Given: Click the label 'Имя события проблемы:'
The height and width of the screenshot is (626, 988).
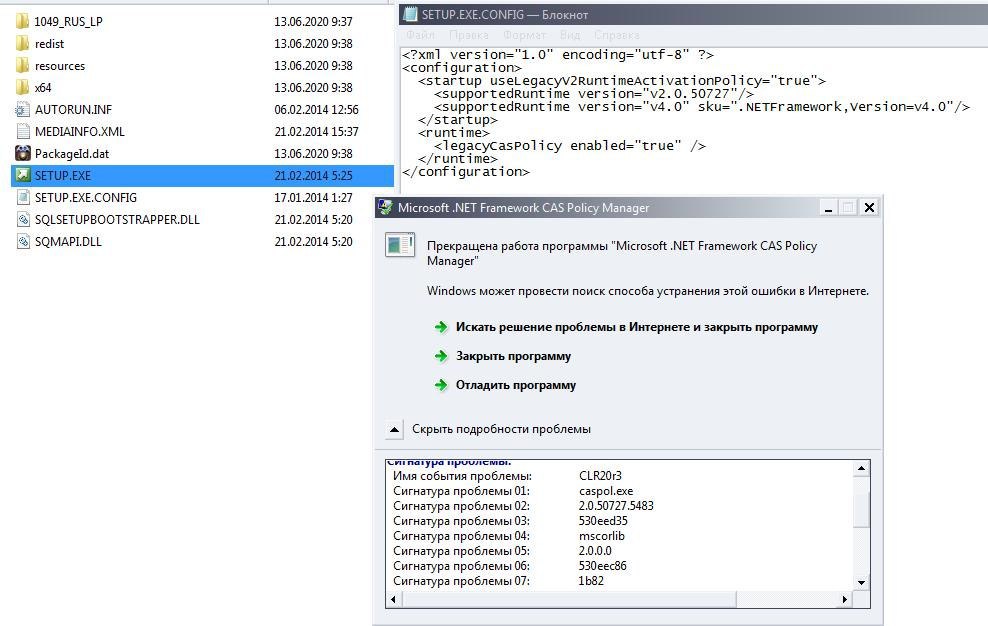Looking at the screenshot, I should pyautogui.click(x=462, y=476).
